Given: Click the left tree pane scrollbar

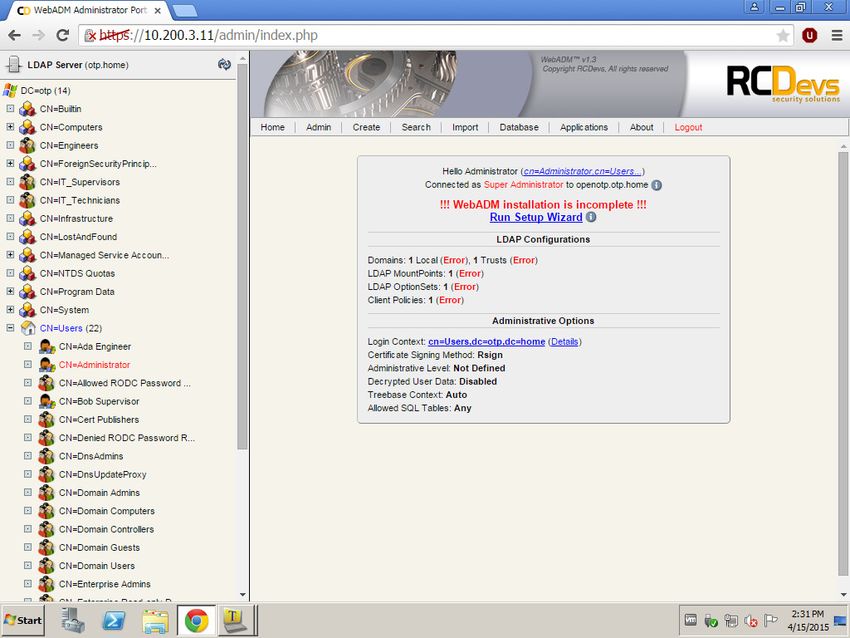Looking at the screenshot, I should pyautogui.click(x=242, y=257).
